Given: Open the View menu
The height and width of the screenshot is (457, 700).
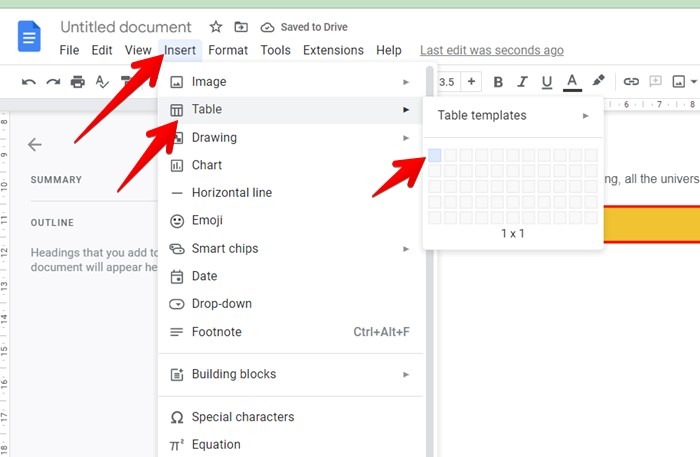Looking at the screenshot, I should 138,50.
